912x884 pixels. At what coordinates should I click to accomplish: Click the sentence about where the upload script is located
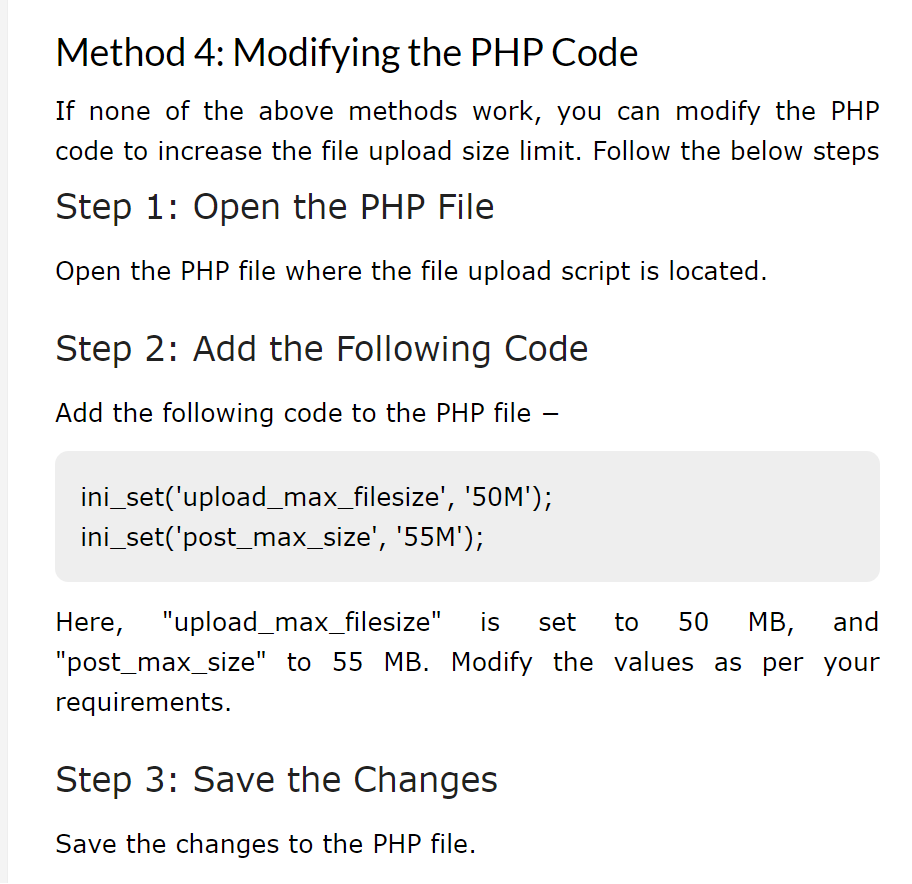411,271
